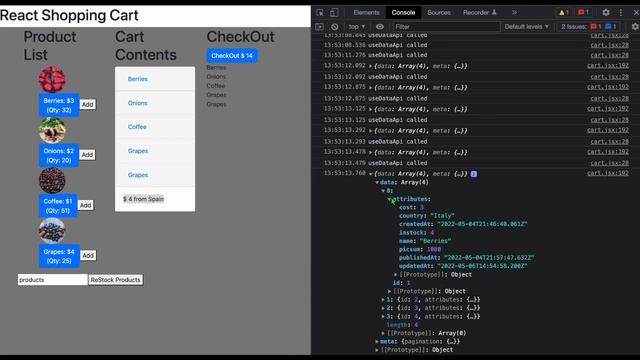
Task: Open cart.jsx:192 link for 13:53:12.092 log
Action: pyautogui.click(x=608, y=65)
